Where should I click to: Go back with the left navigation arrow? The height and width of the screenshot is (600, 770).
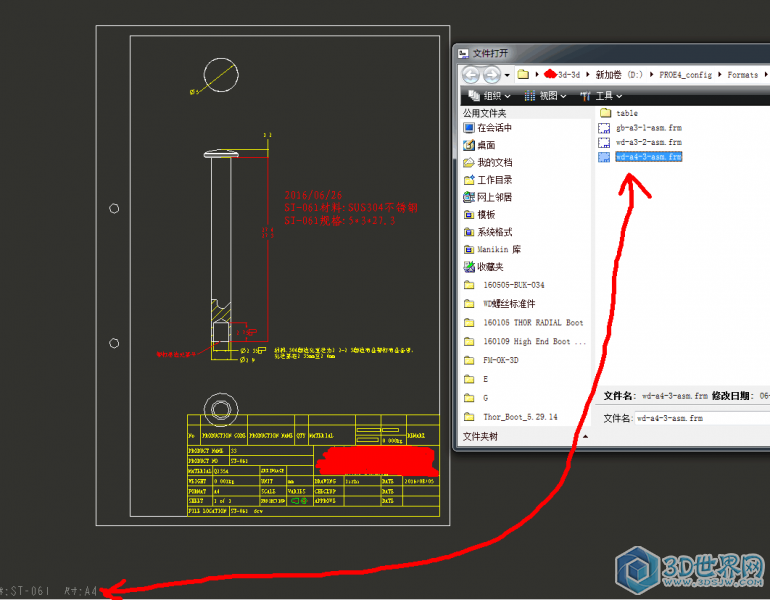470,75
